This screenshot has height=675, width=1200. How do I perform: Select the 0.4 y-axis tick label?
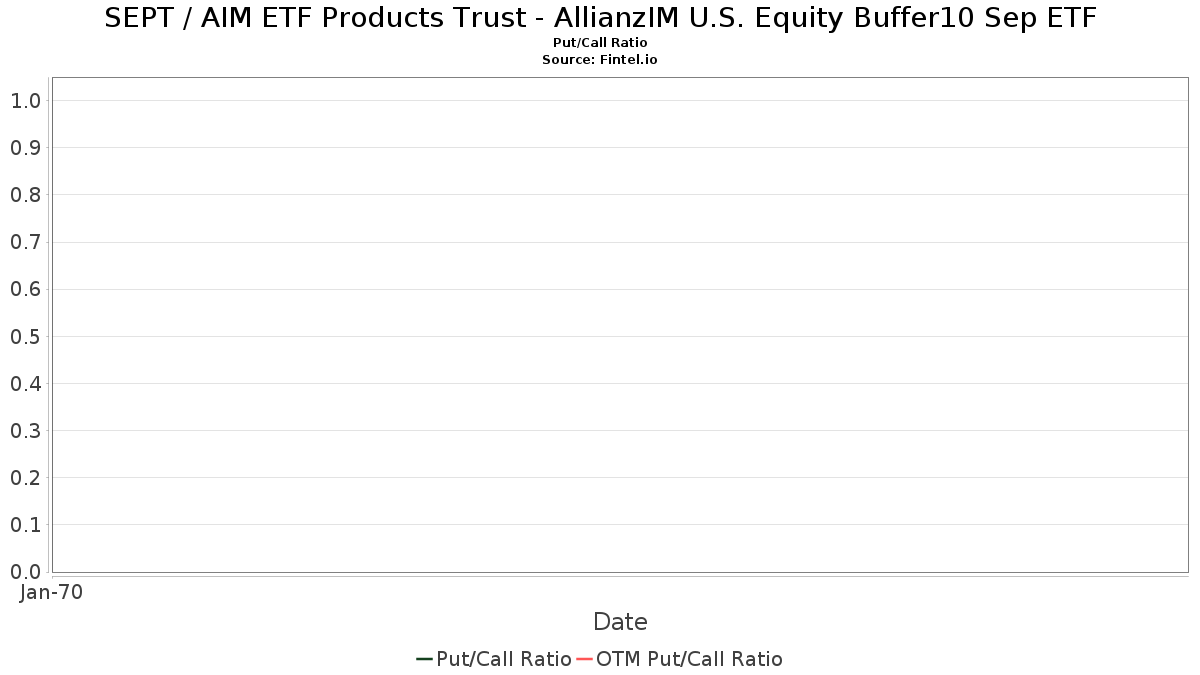coord(26,384)
